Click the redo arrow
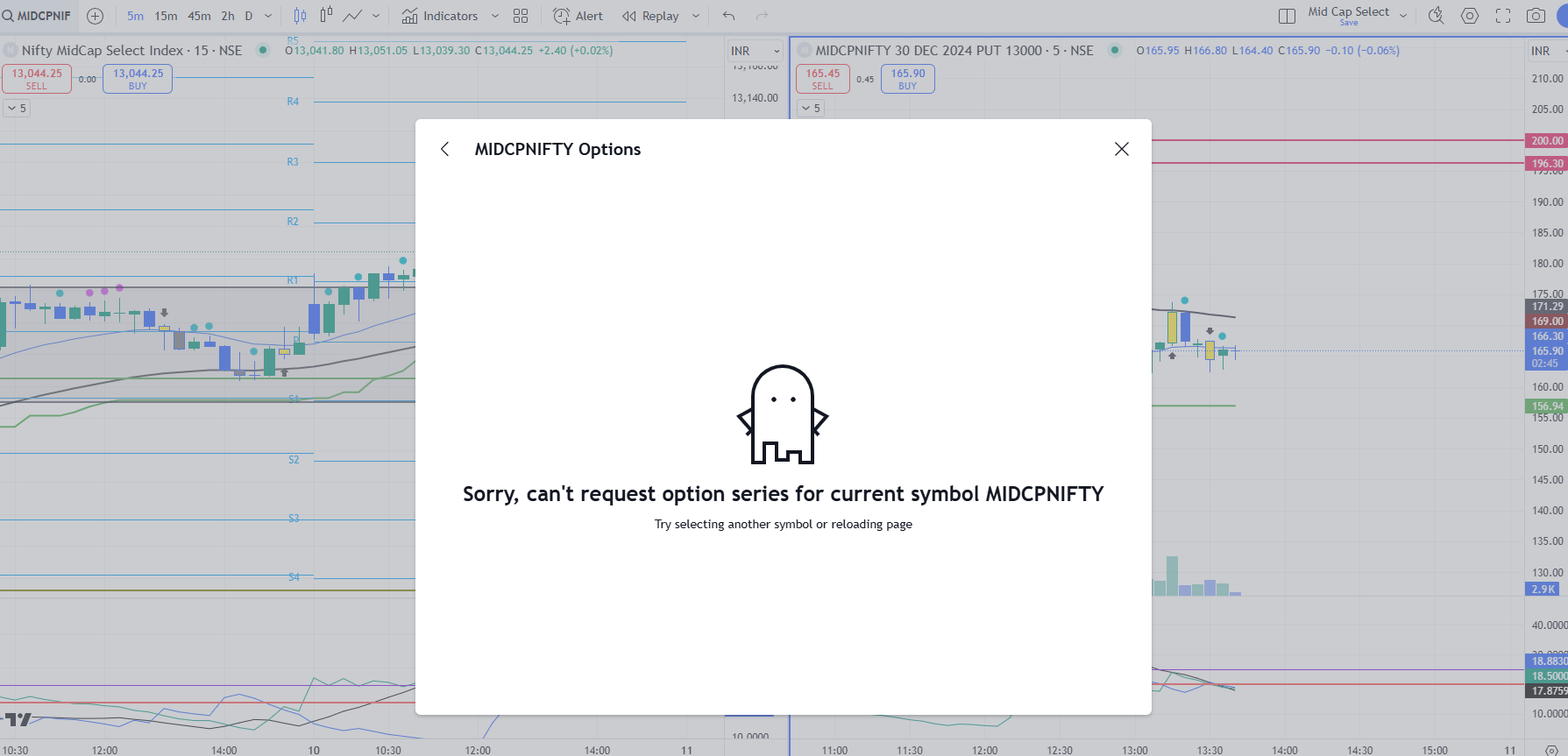Image resolution: width=1568 pixels, height=756 pixels. (x=762, y=16)
